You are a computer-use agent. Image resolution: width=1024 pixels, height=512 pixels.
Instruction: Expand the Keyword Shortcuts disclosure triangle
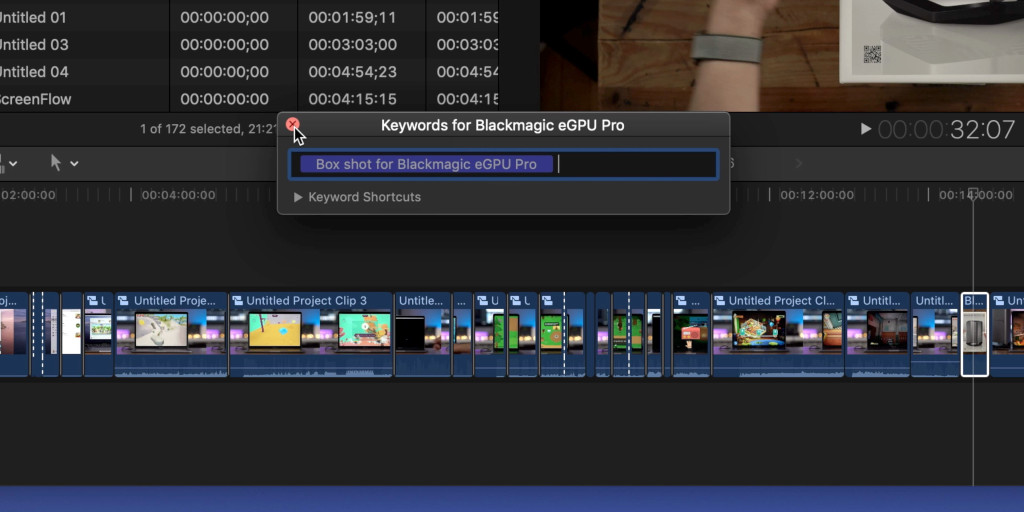tap(298, 197)
